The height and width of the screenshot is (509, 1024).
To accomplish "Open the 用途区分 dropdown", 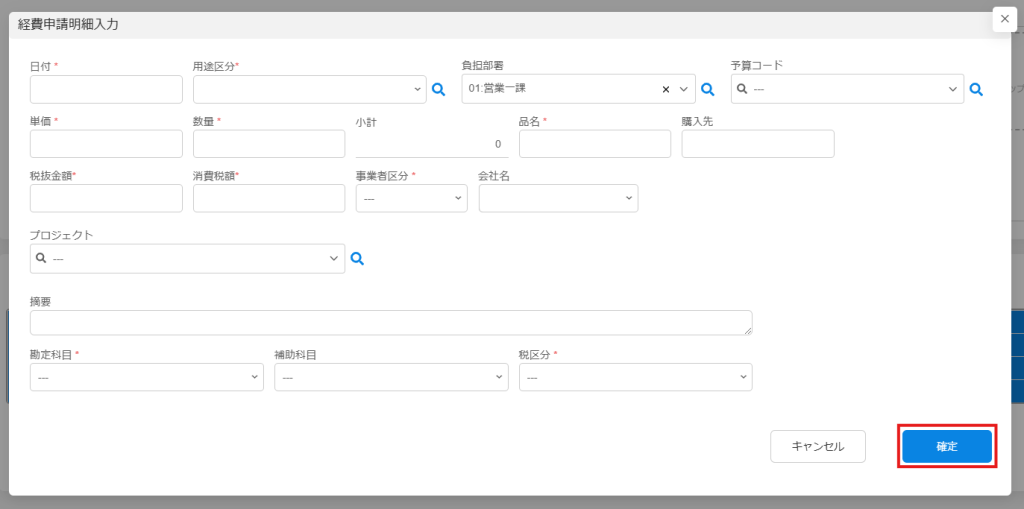I will pos(310,90).
